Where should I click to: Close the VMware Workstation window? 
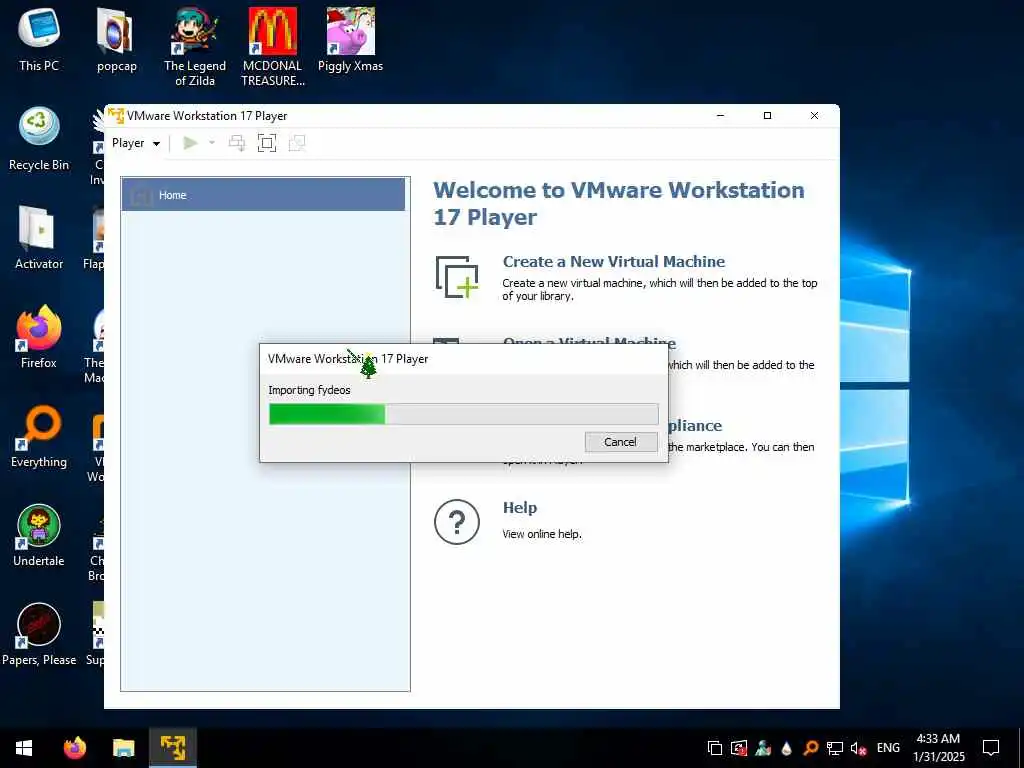814,116
